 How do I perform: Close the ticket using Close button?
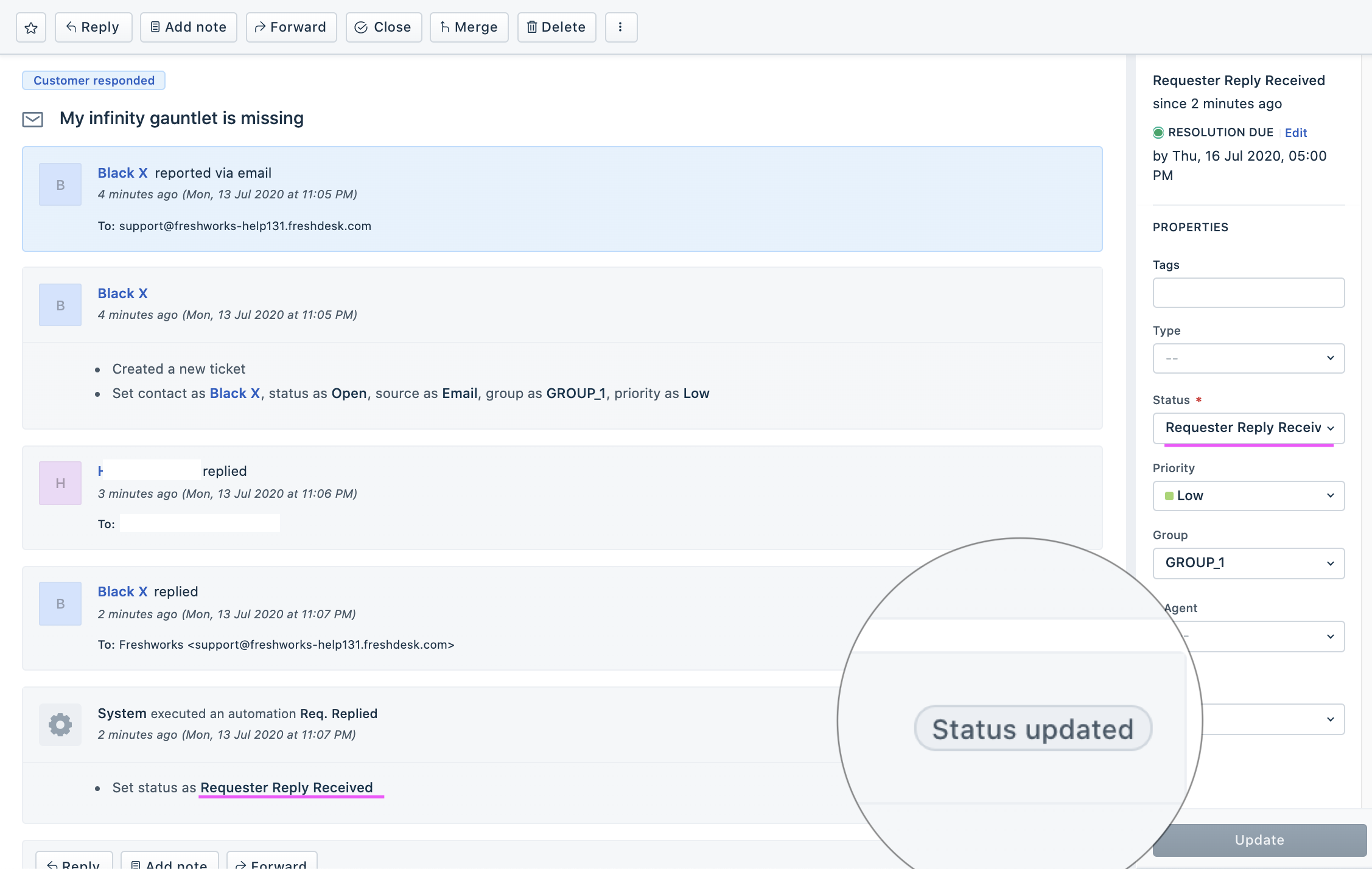(383, 27)
